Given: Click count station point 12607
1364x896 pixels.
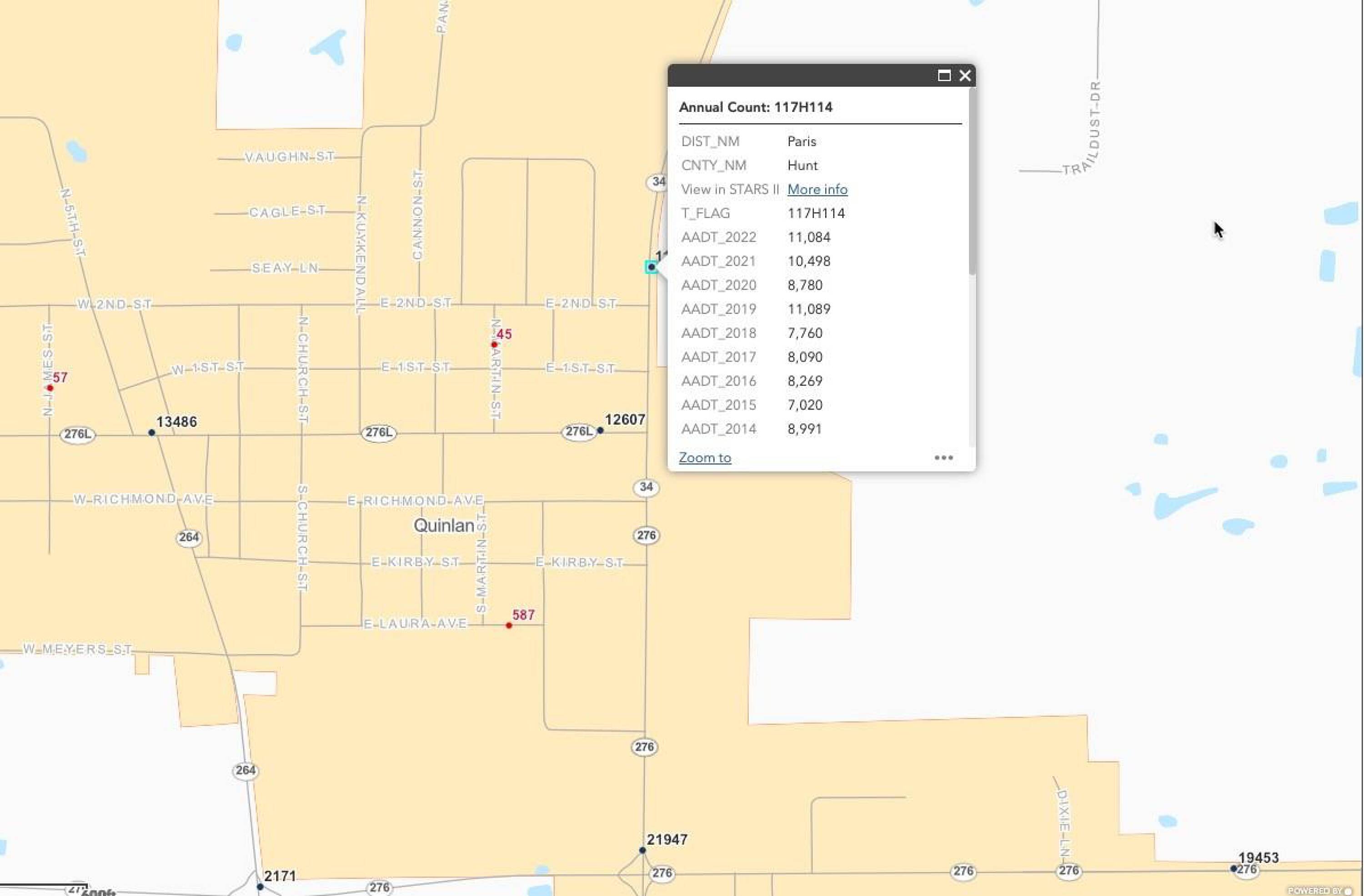Looking at the screenshot, I should [600, 430].
